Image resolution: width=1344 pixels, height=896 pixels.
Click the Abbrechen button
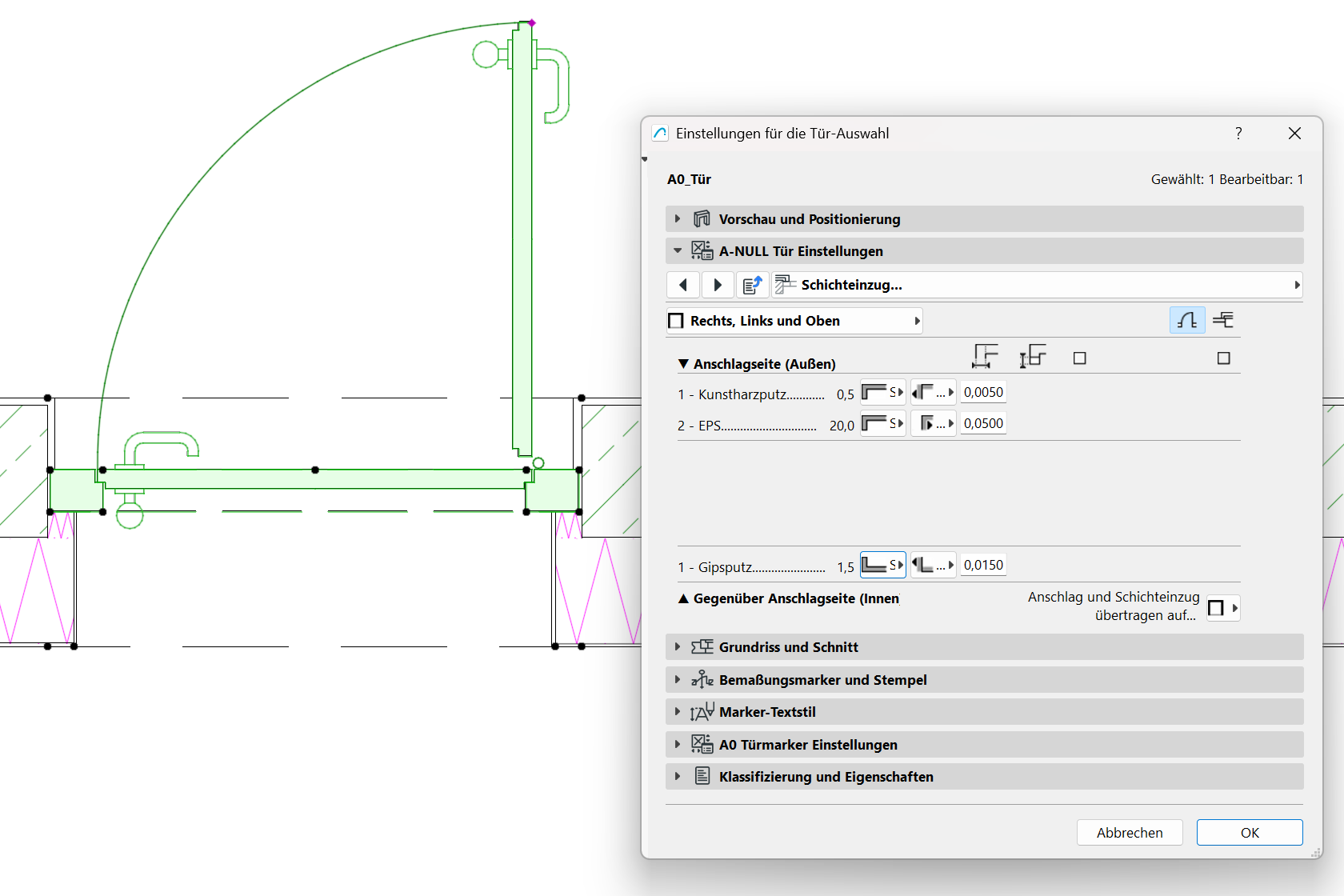pyautogui.click(x=1130, y=833)
